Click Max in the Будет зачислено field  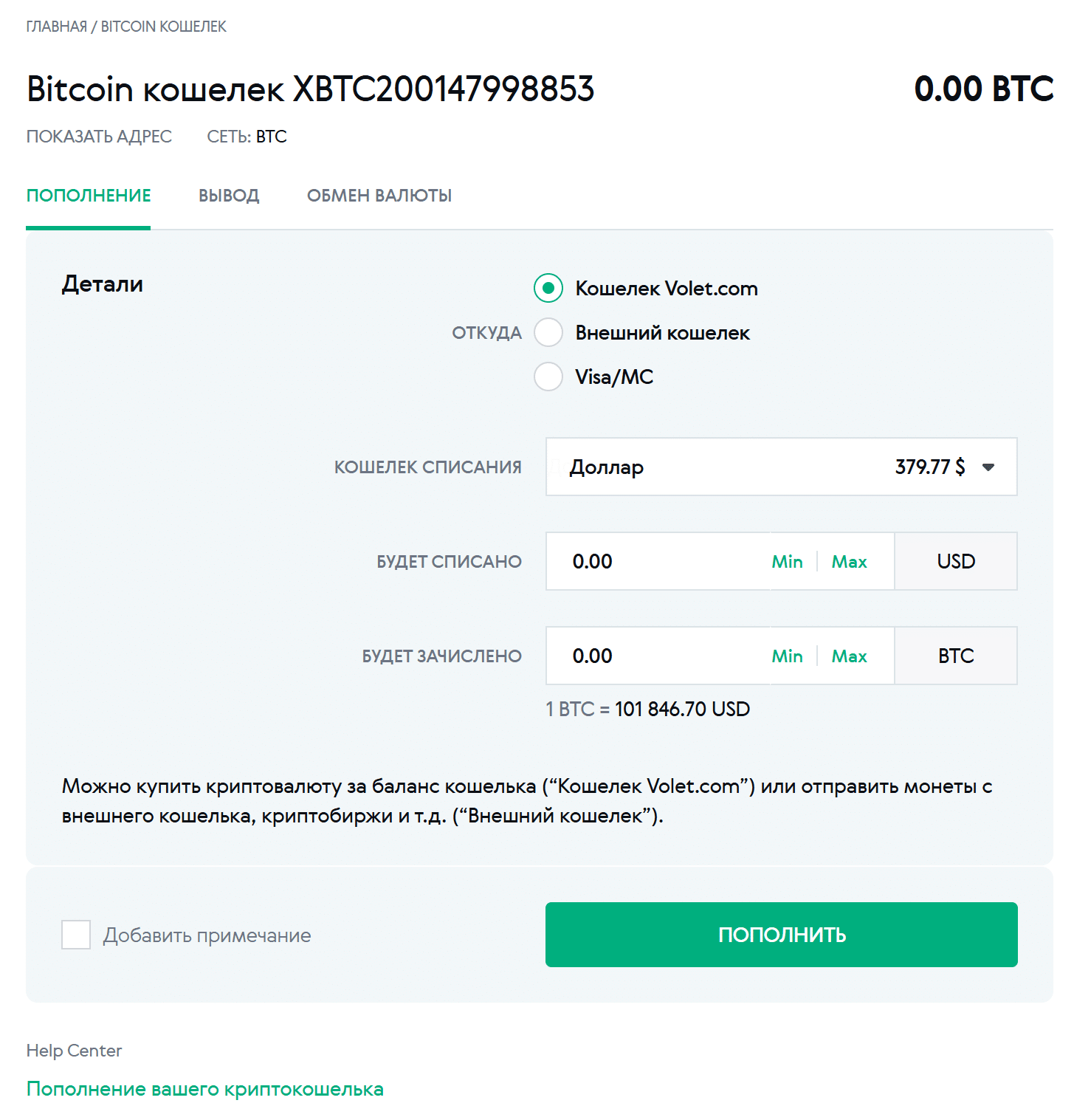tap(849, 656)
